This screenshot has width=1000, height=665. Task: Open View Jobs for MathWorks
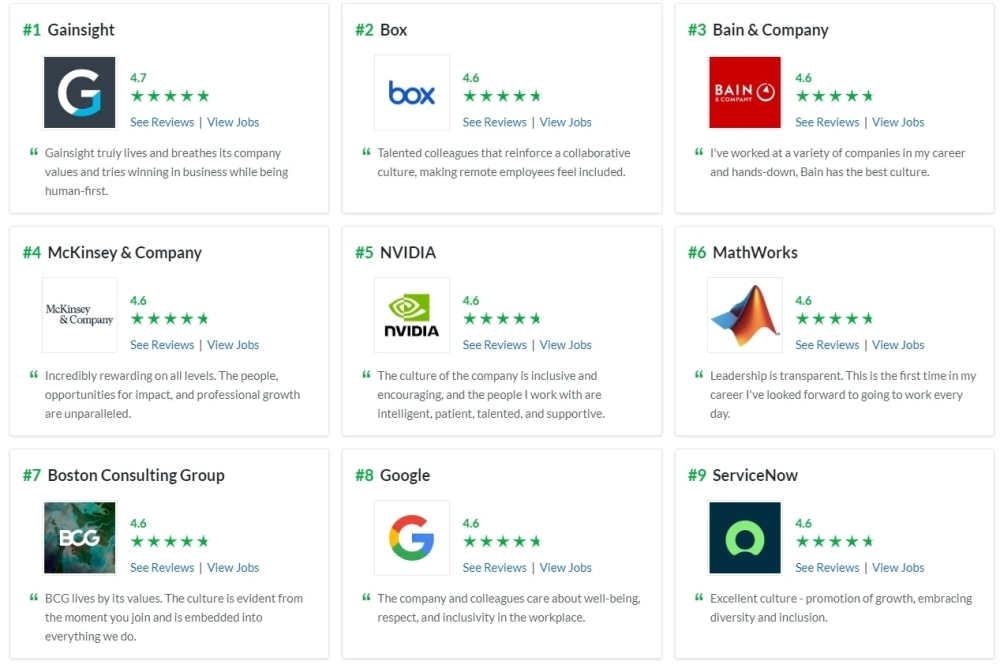click(898, 345)
